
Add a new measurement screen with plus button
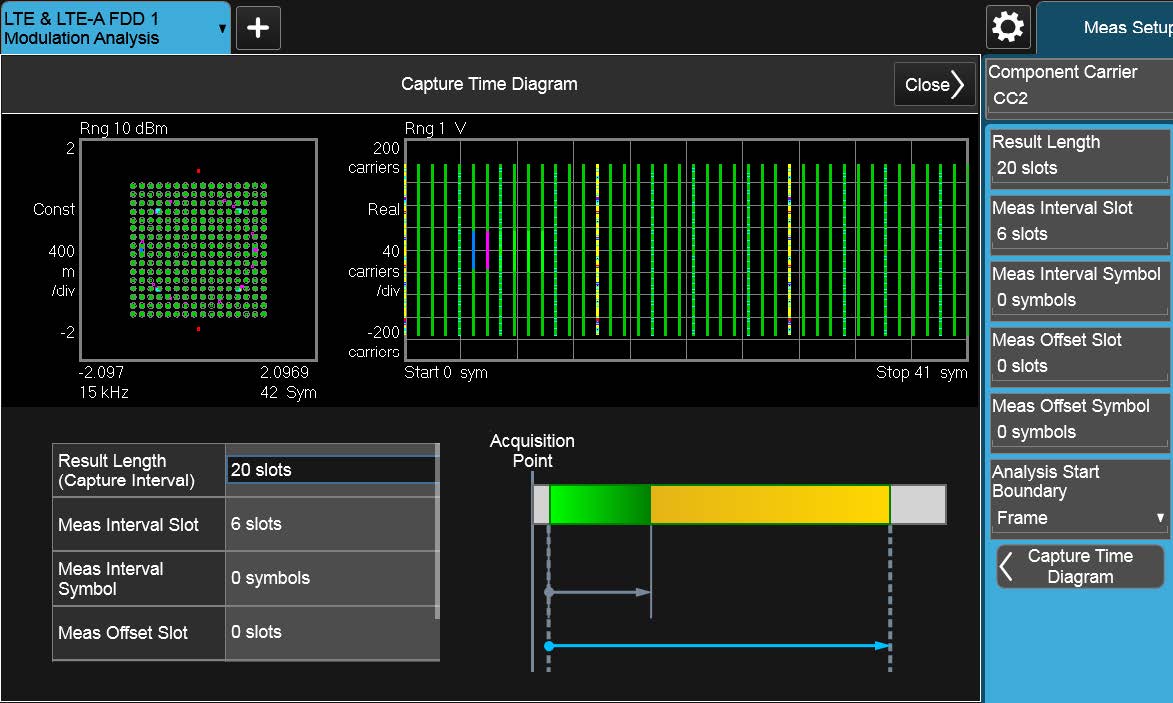(258, 27)
